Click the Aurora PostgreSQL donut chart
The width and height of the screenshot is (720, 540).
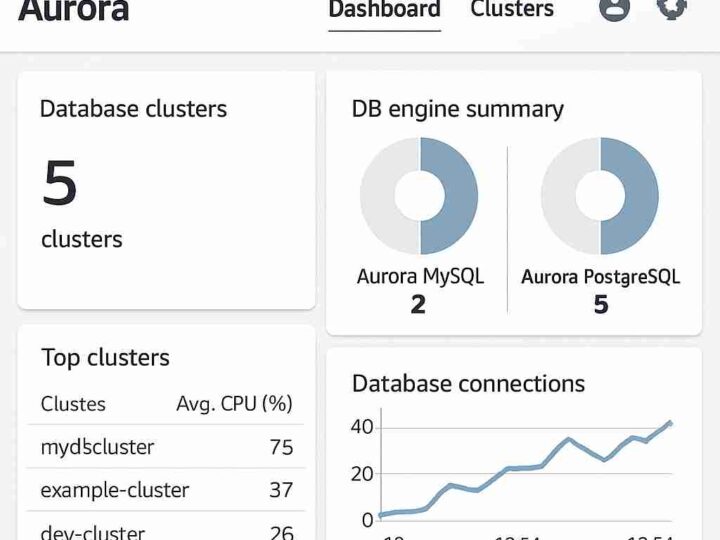pos(600,196)
